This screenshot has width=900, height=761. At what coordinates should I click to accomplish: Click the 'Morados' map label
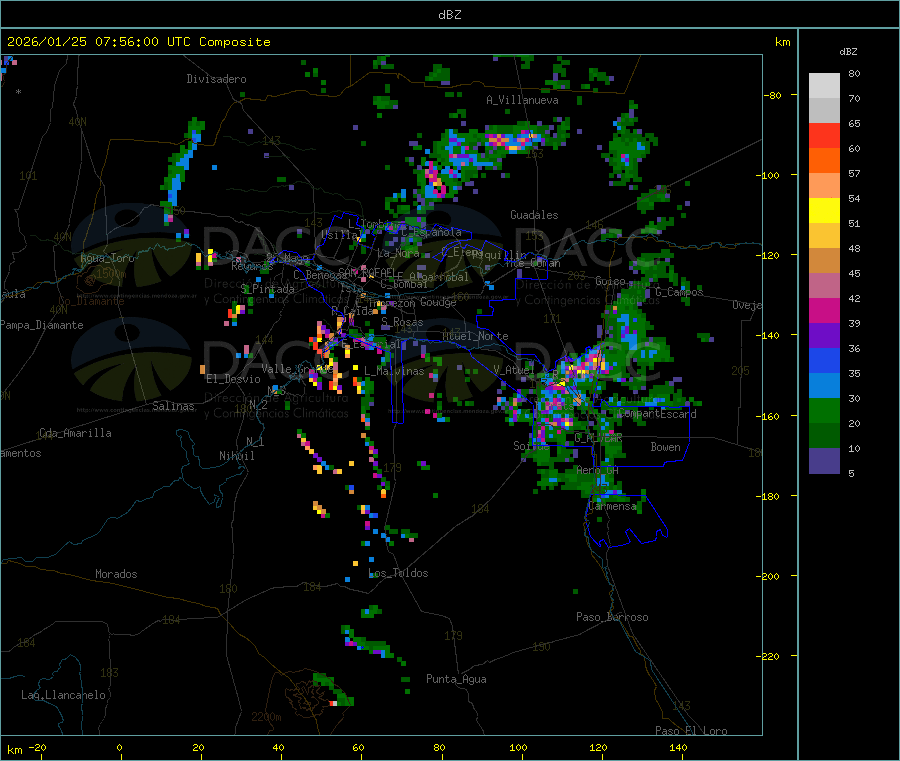[x=116, y=574]
